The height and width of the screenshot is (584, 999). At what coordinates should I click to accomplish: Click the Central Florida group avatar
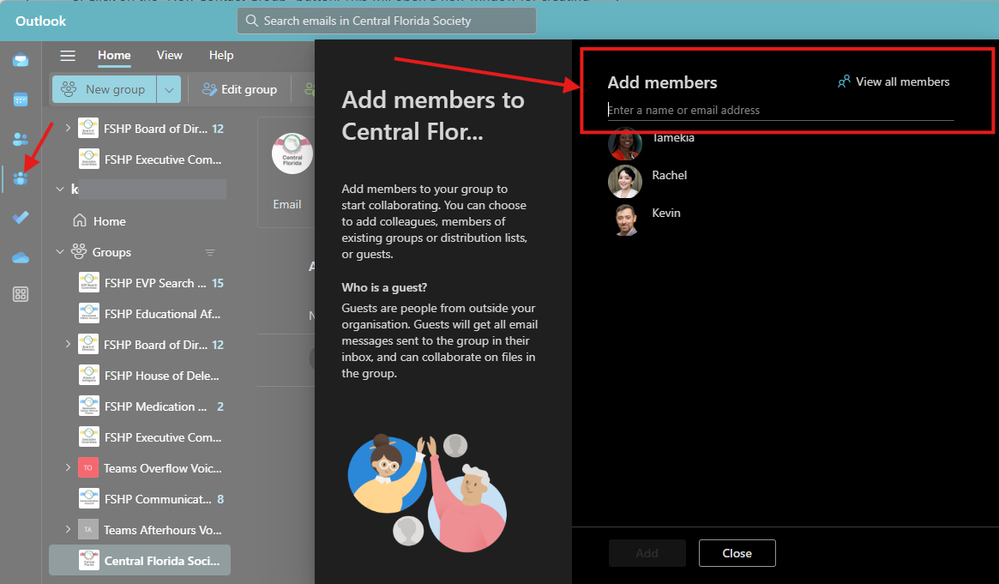click(x=292, y=153)
